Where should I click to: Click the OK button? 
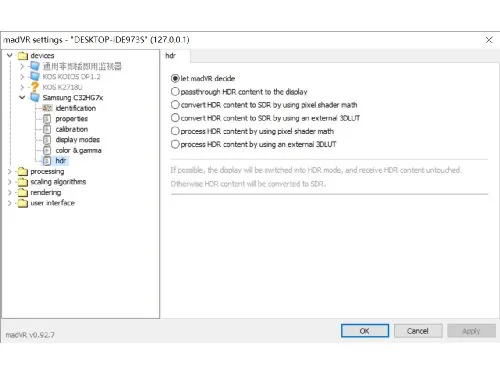[365, 331]
